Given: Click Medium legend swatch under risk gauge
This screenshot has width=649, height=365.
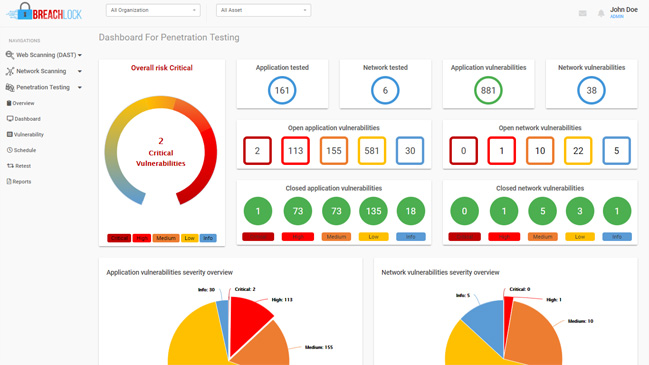Looking at the screenshot, I should (166, 238).
